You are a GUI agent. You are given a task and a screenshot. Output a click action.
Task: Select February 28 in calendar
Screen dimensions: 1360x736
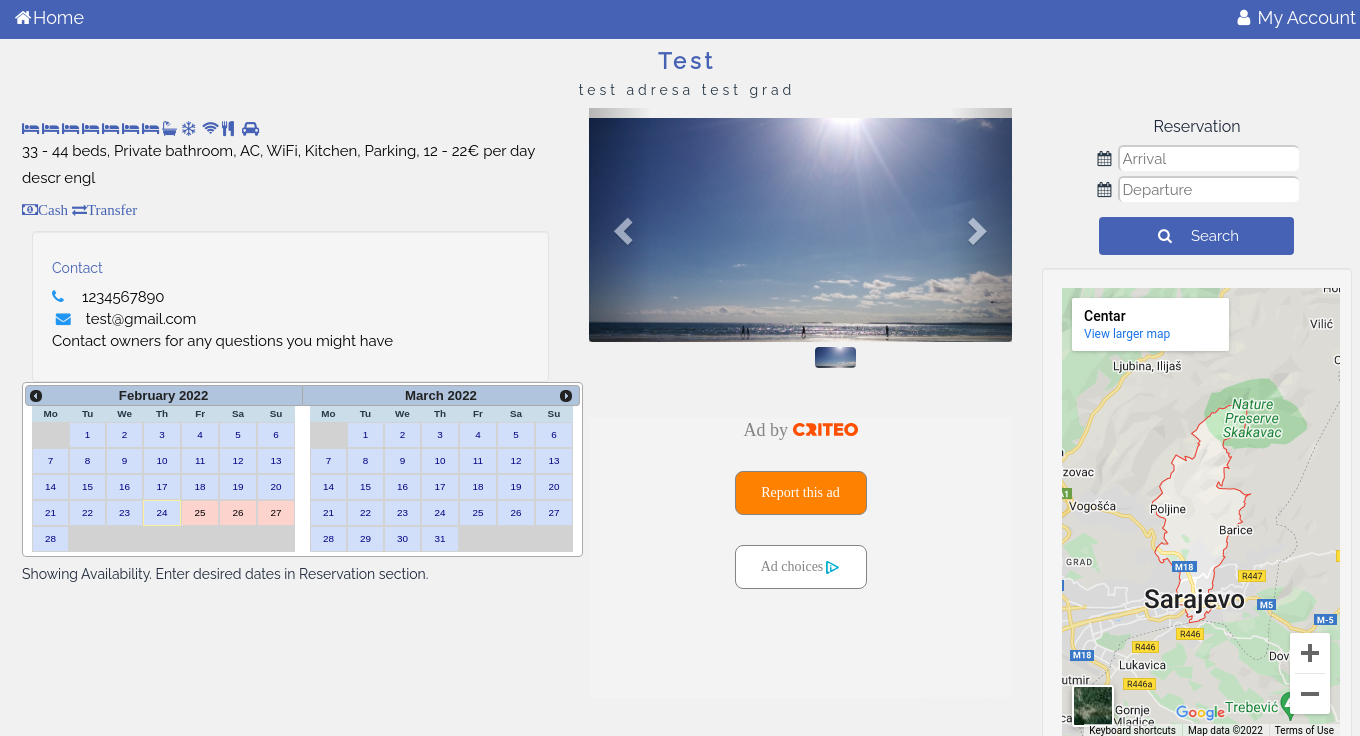point(50,539)
